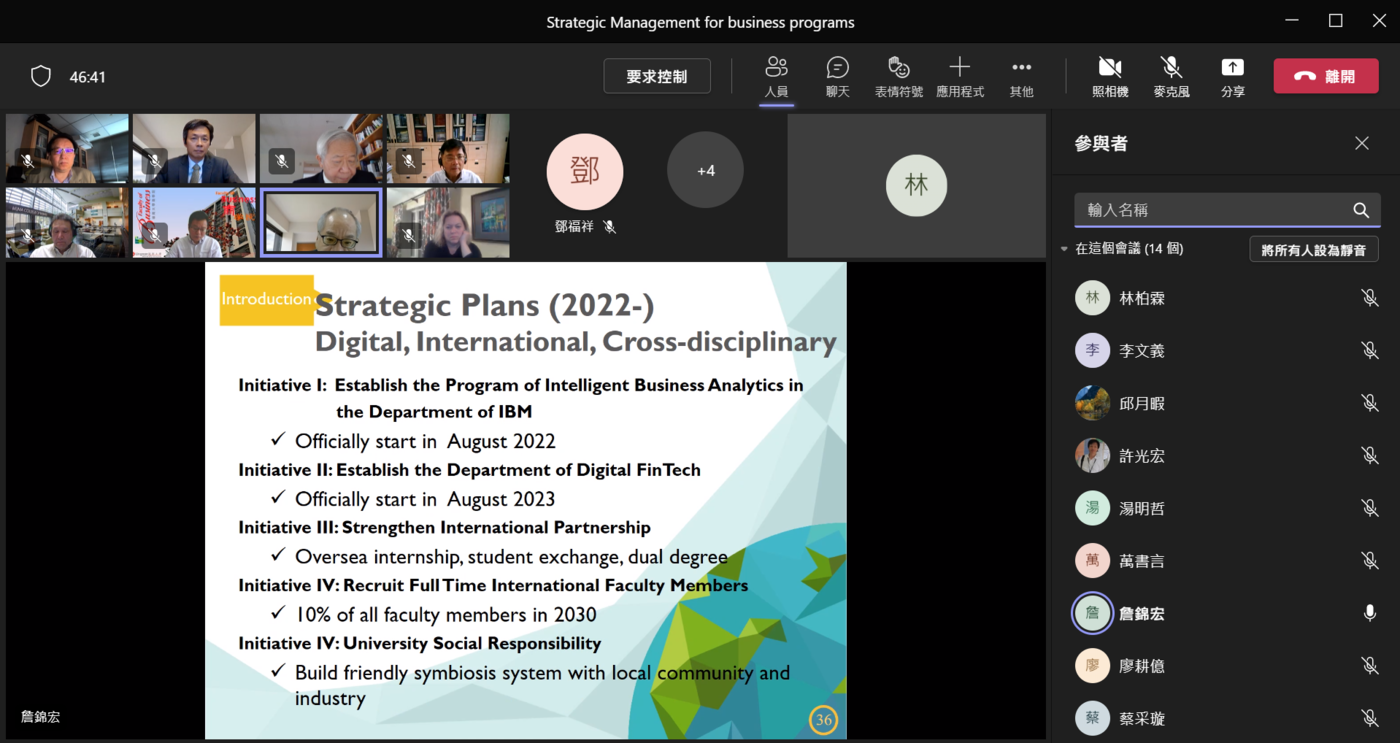Click the 46:41 meeting timer

pyautogui.click(x=88, y=77)
